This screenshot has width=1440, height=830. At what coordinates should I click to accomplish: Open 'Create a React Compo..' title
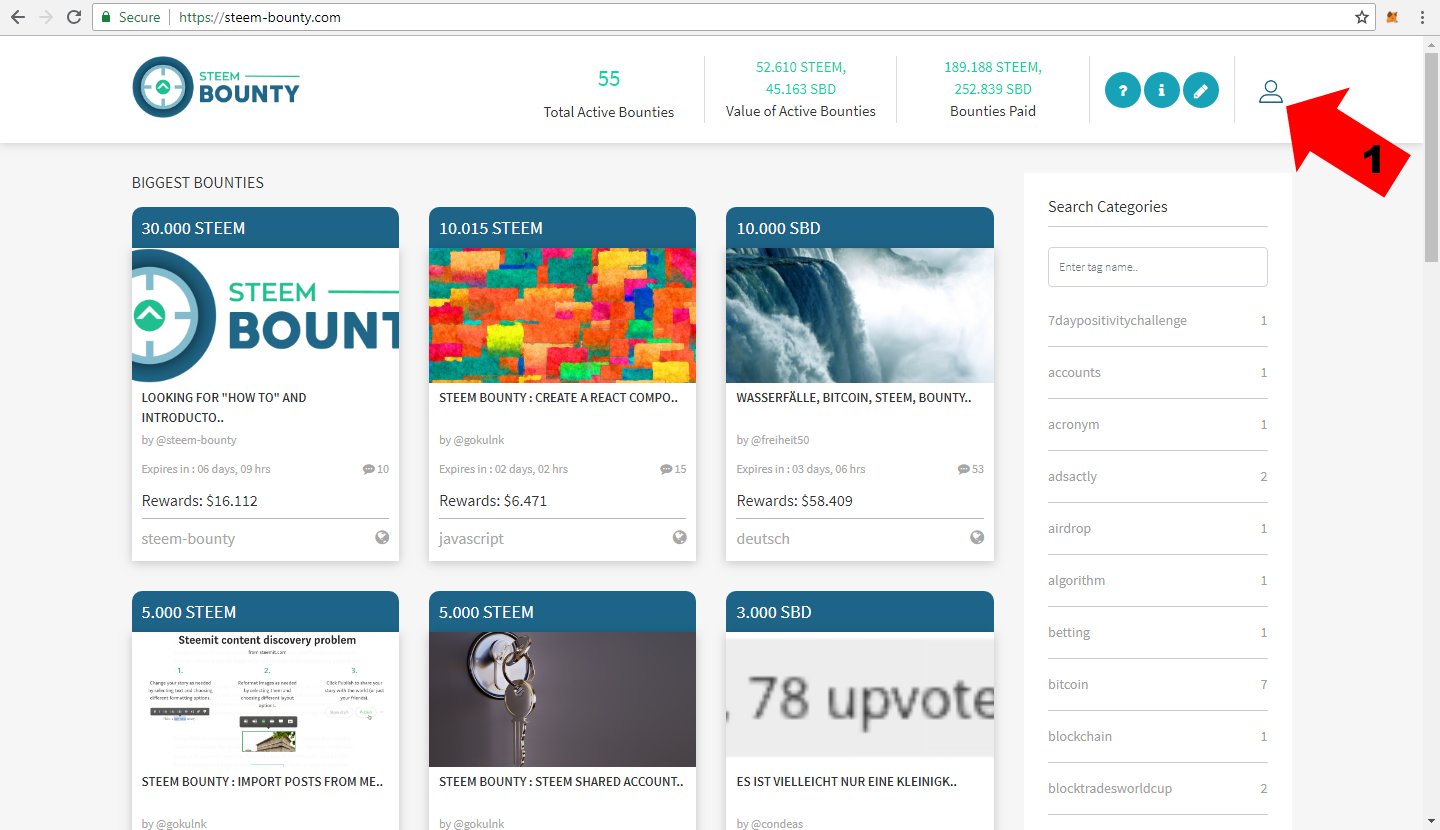pyautogui.click(x=559, y=397)
